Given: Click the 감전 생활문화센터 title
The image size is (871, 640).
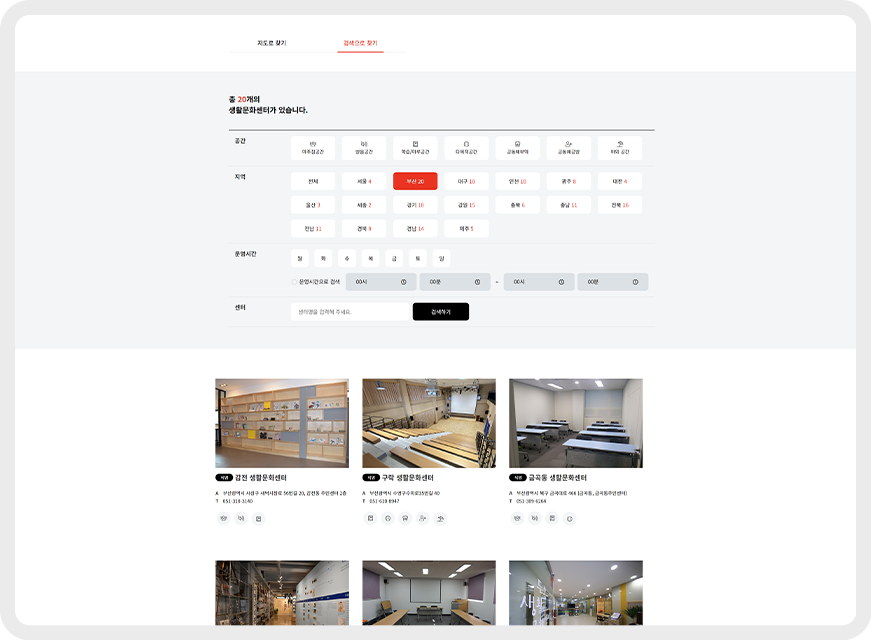Looking at the screenshot, I should coord(261,478).
